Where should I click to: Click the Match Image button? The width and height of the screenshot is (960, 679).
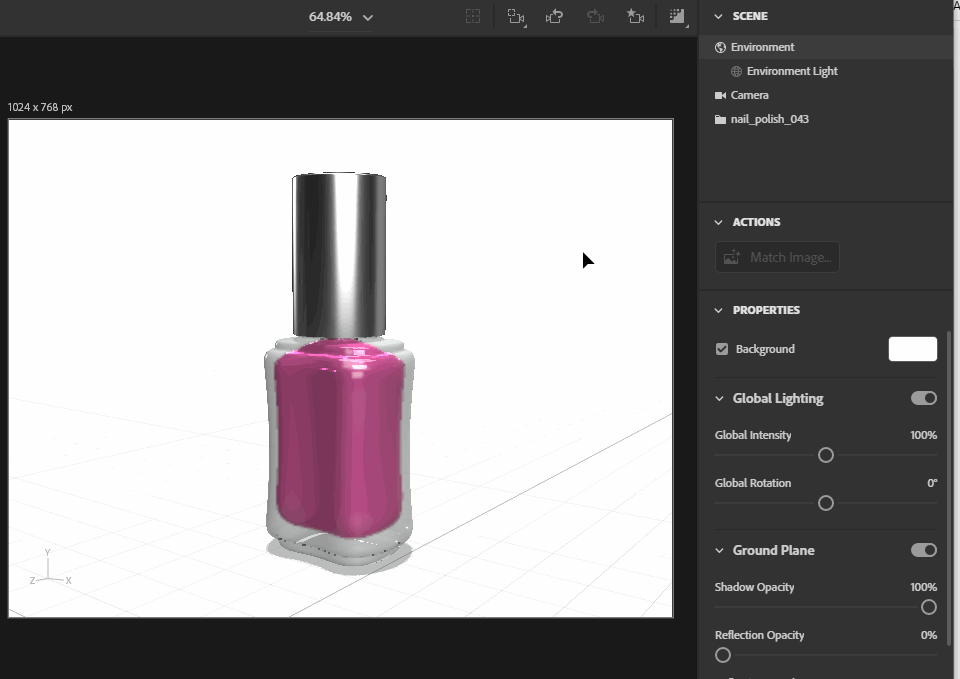click(x=777, y=257)
